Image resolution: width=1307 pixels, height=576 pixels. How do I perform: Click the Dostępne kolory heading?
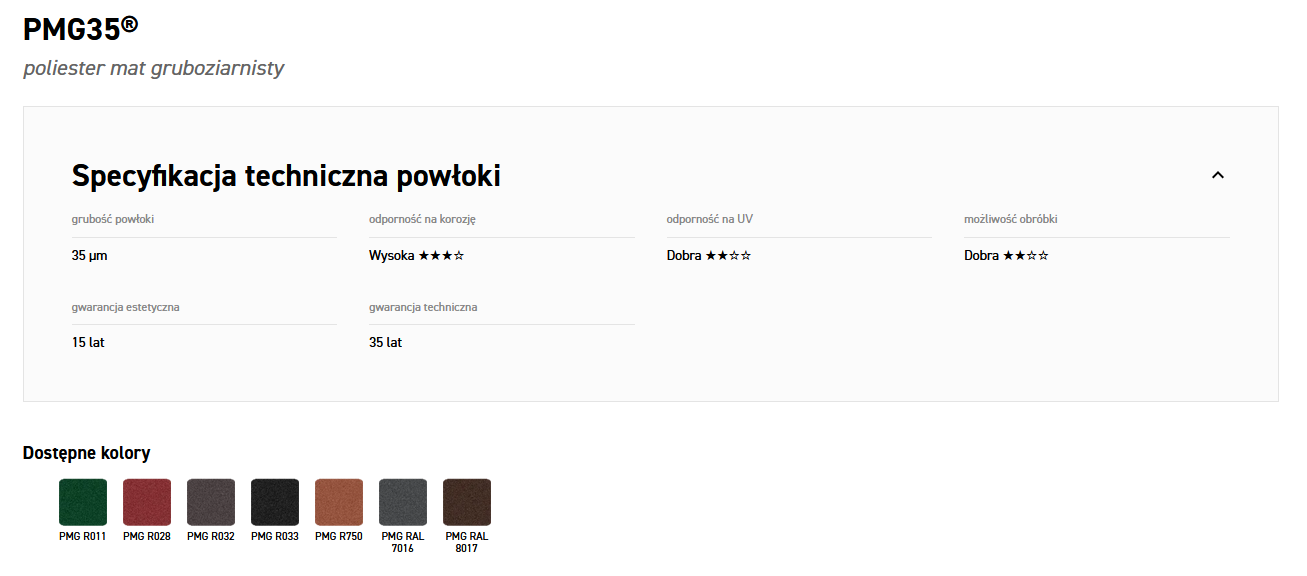(86, 453)
